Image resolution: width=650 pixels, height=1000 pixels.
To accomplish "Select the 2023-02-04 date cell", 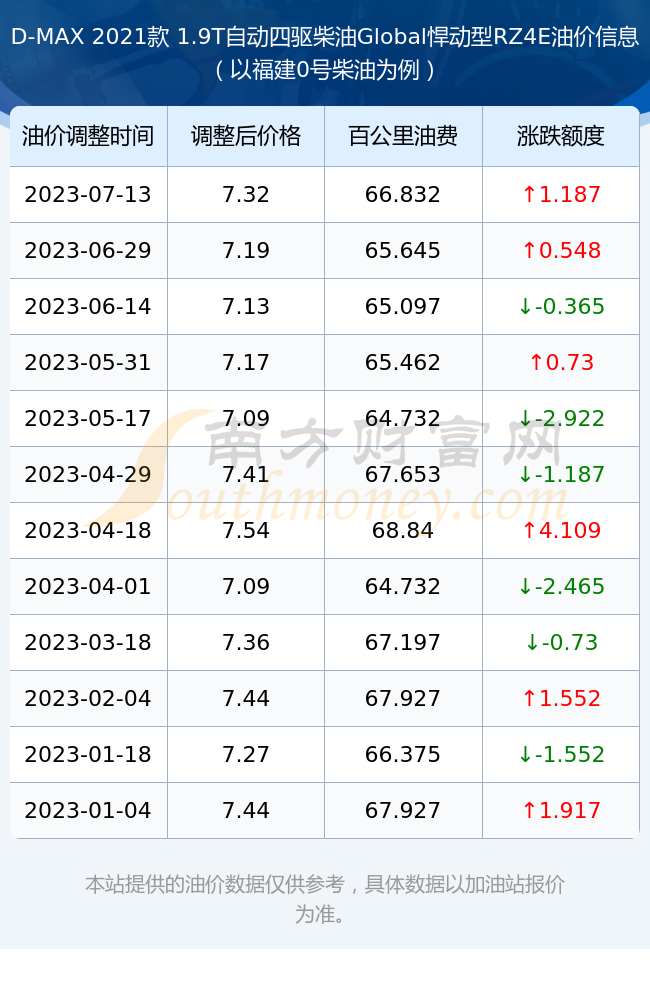I will pyautogui.click(x=88, y=698).
